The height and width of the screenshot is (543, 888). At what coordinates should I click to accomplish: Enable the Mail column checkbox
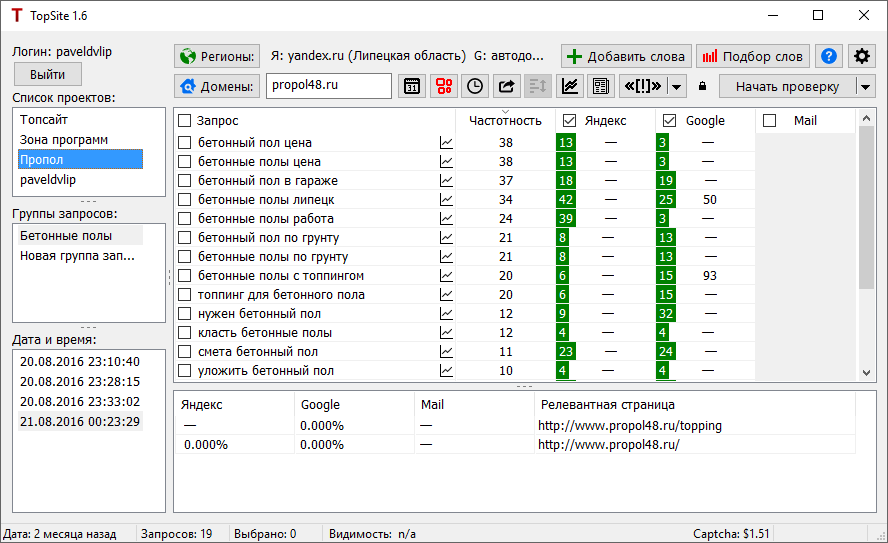pyautogui.click(x=769, y=121)
